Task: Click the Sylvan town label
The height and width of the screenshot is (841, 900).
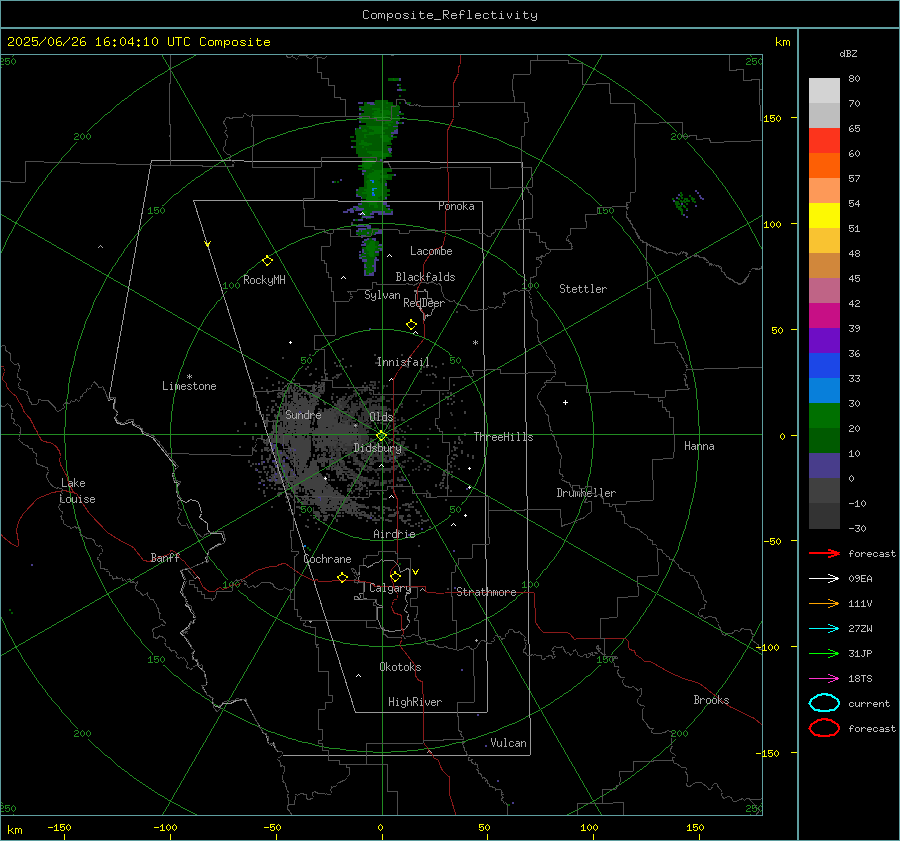Action: pos(382,295)
